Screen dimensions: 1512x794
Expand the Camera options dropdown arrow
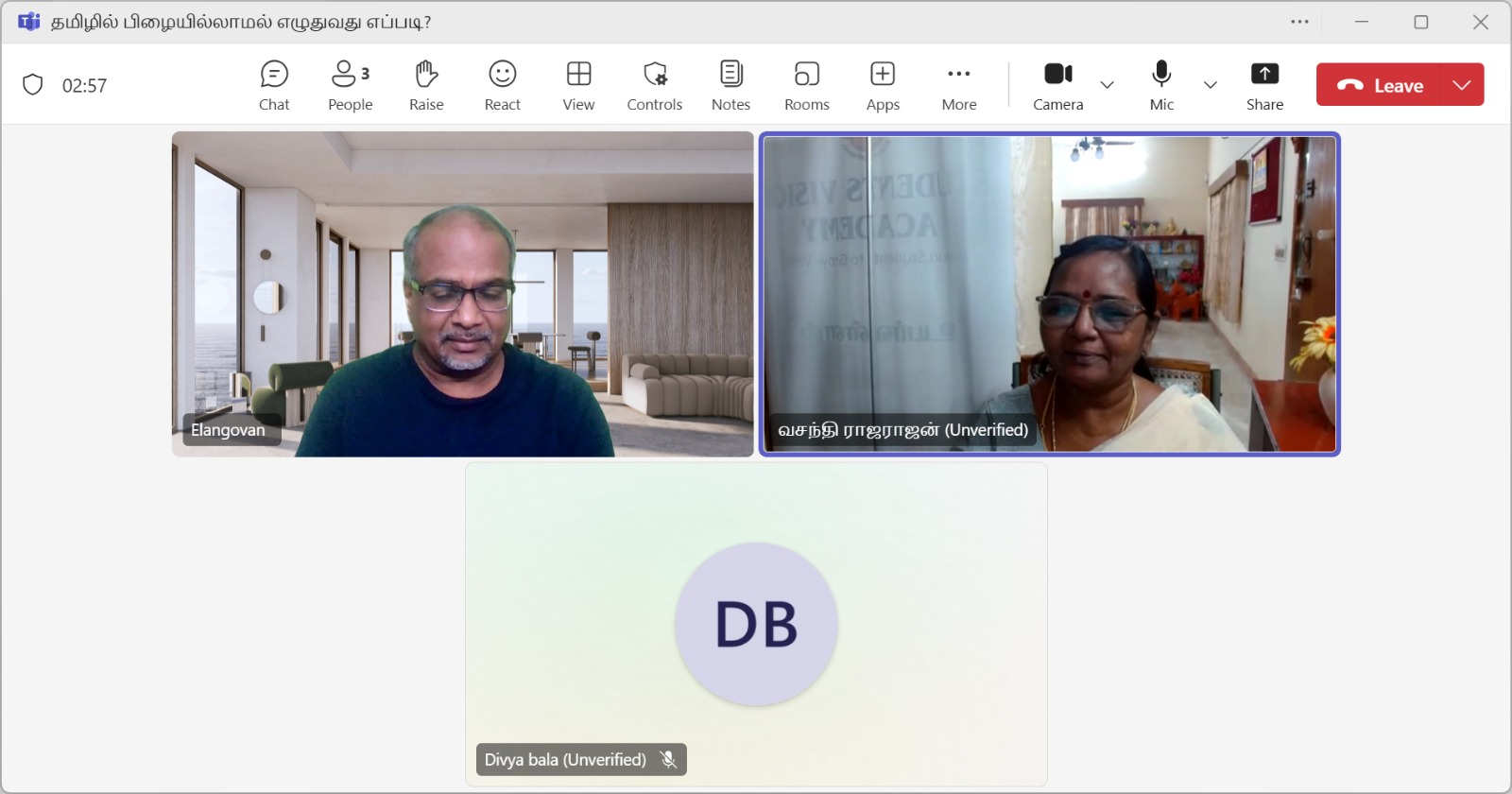pos(1108,85)
